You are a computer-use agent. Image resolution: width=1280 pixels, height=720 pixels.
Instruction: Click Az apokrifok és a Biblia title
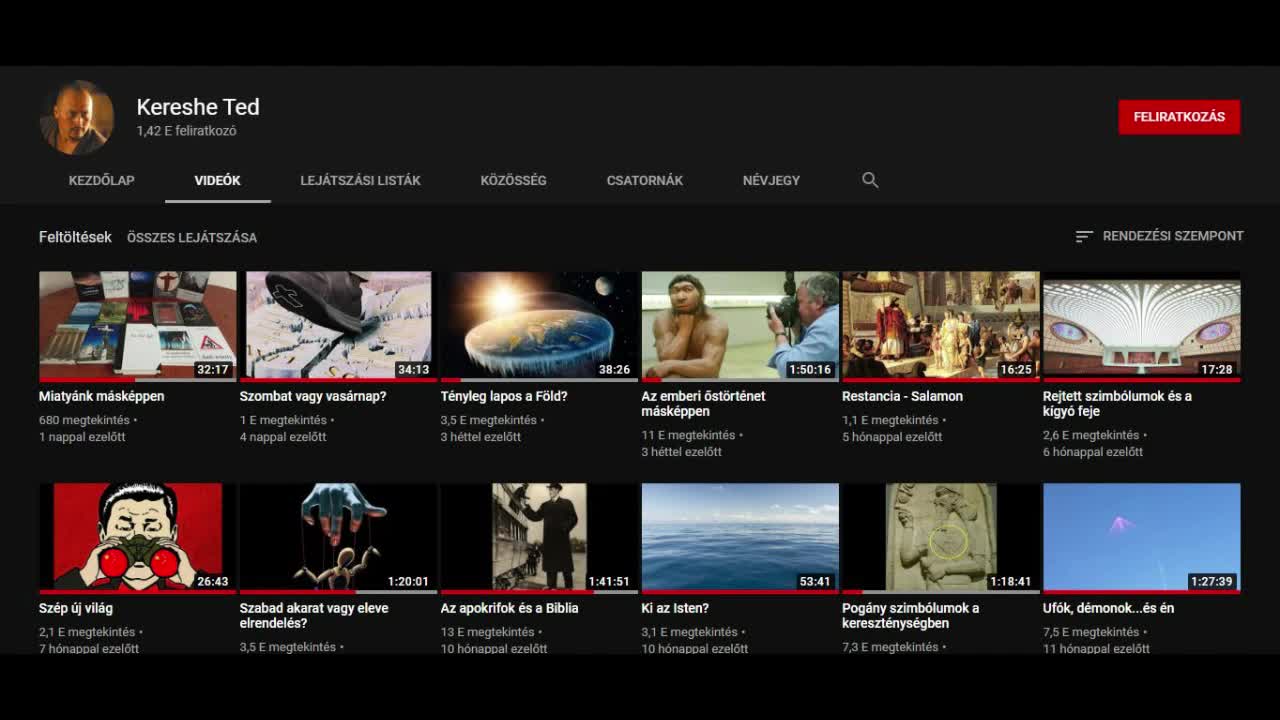pyautogui.click(x=509, y=609)
